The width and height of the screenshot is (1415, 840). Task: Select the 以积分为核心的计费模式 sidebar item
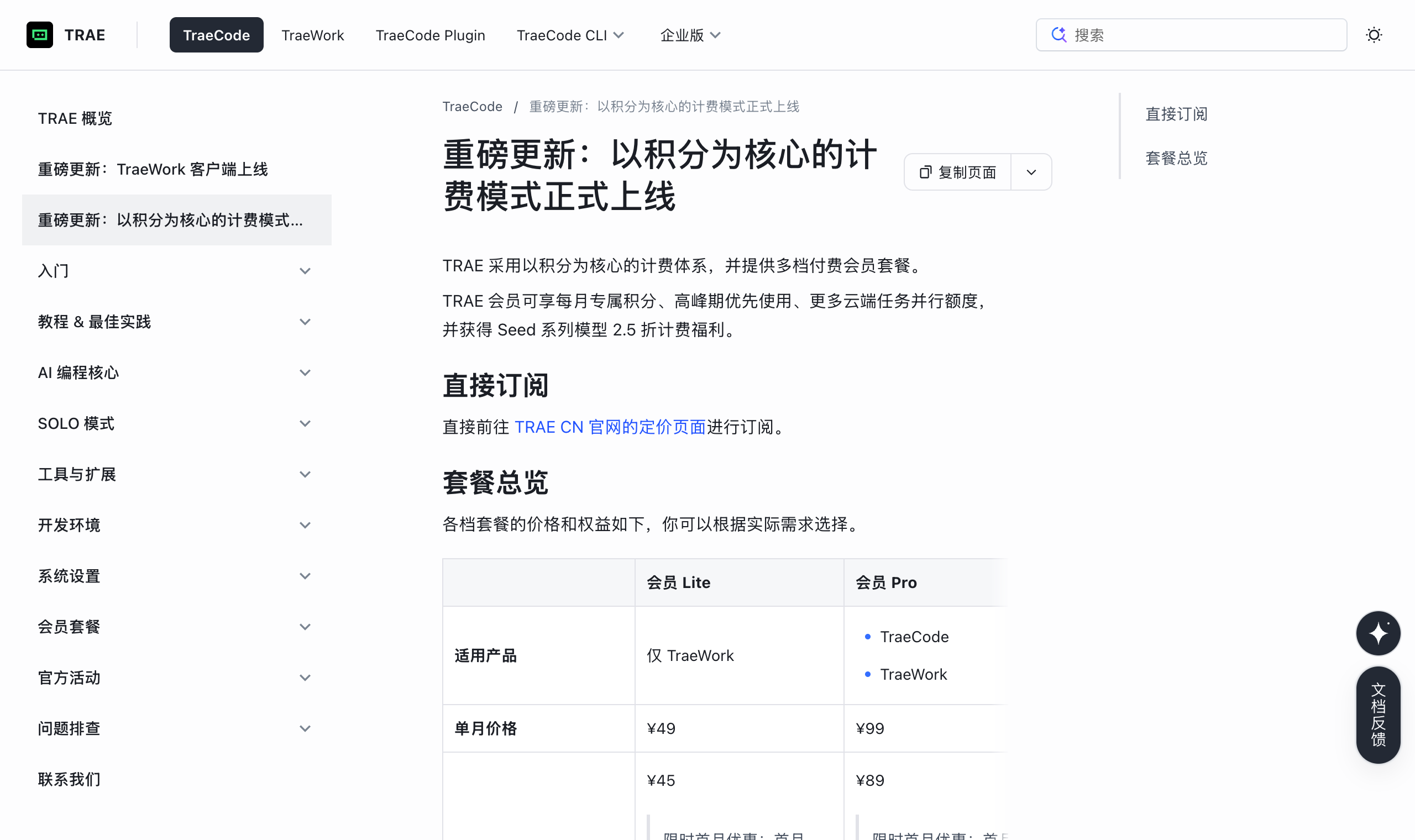(x=176, y=220)
